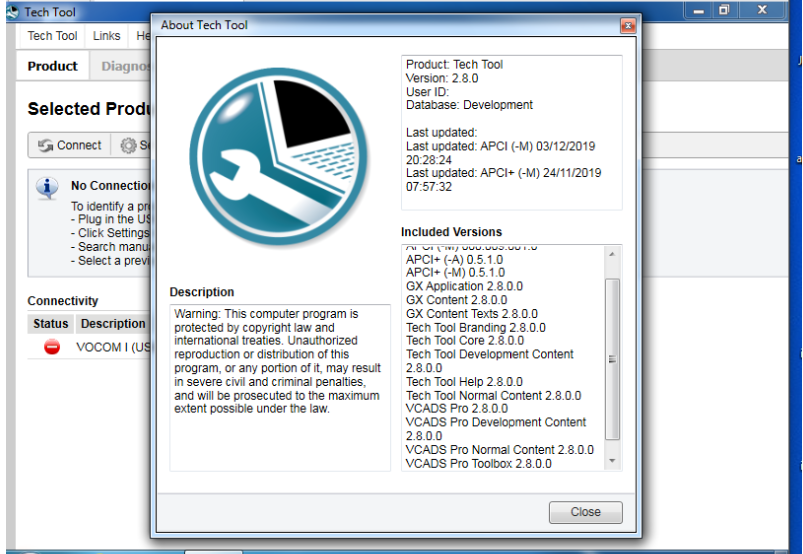The image size is (803, 554).
Task: Select 'APCI+ (-A) 0.5.1.0' entry
Action: 455,260
